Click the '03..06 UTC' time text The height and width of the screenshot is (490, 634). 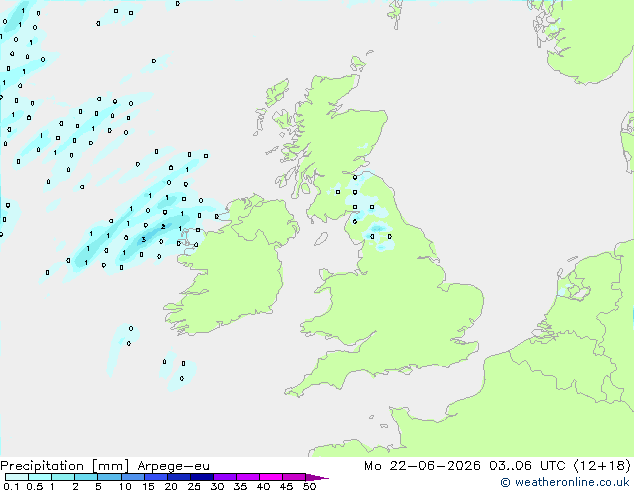coord(527,466)
